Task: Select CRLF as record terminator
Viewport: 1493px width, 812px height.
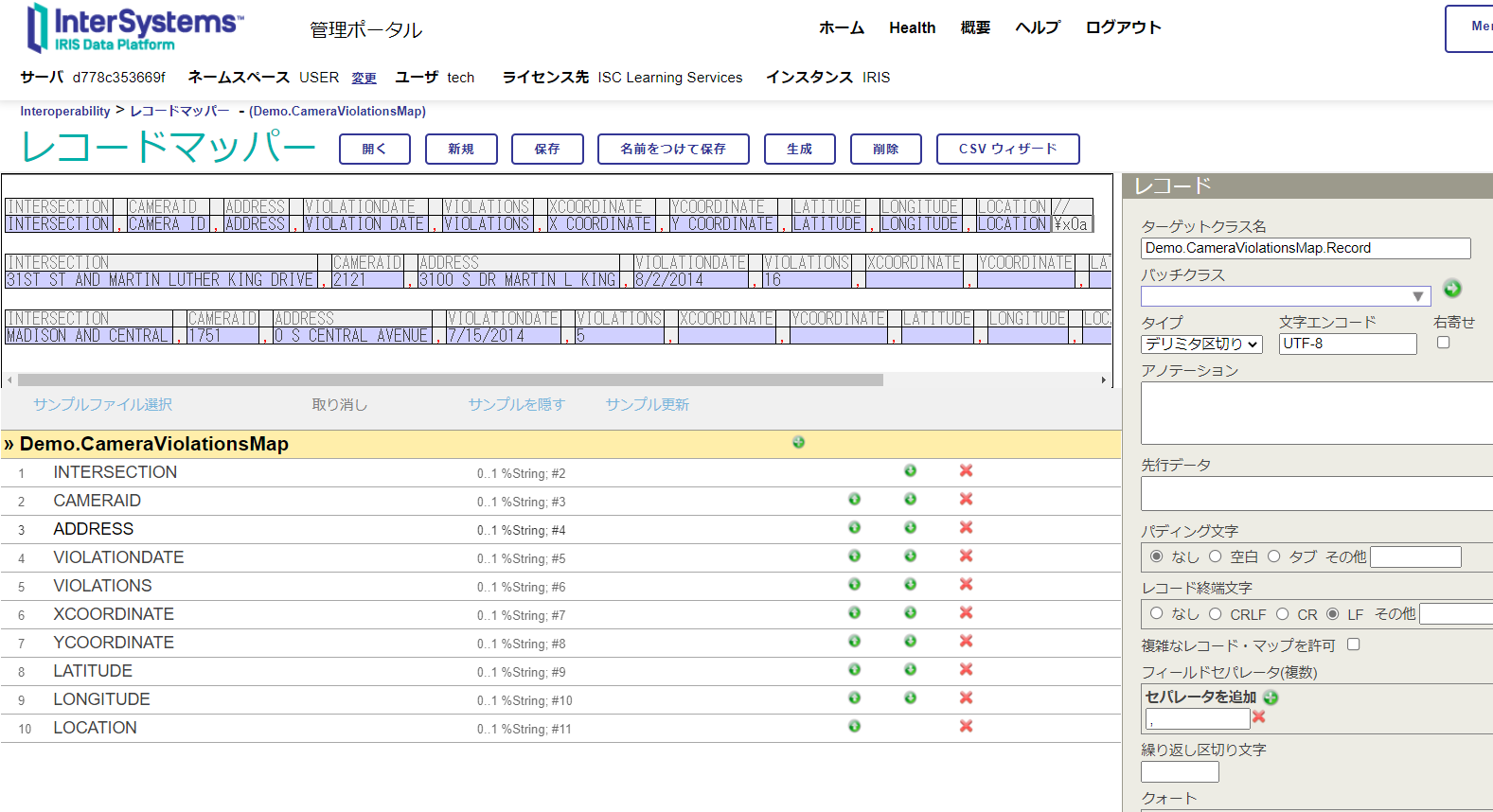Action: point(1215,614)
